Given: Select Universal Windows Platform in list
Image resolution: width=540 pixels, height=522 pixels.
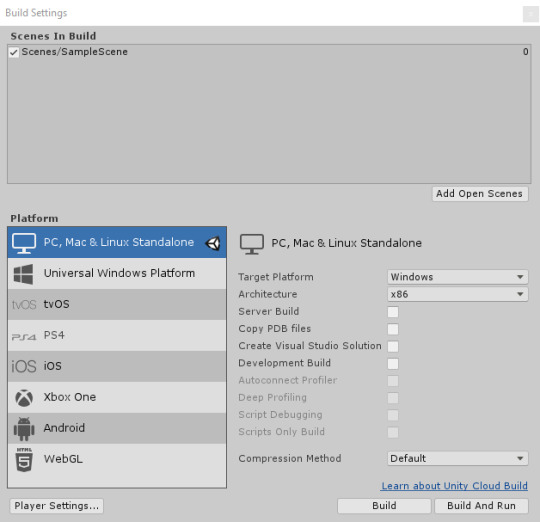Looking at the screenshot, I should (x=117, y=273).
